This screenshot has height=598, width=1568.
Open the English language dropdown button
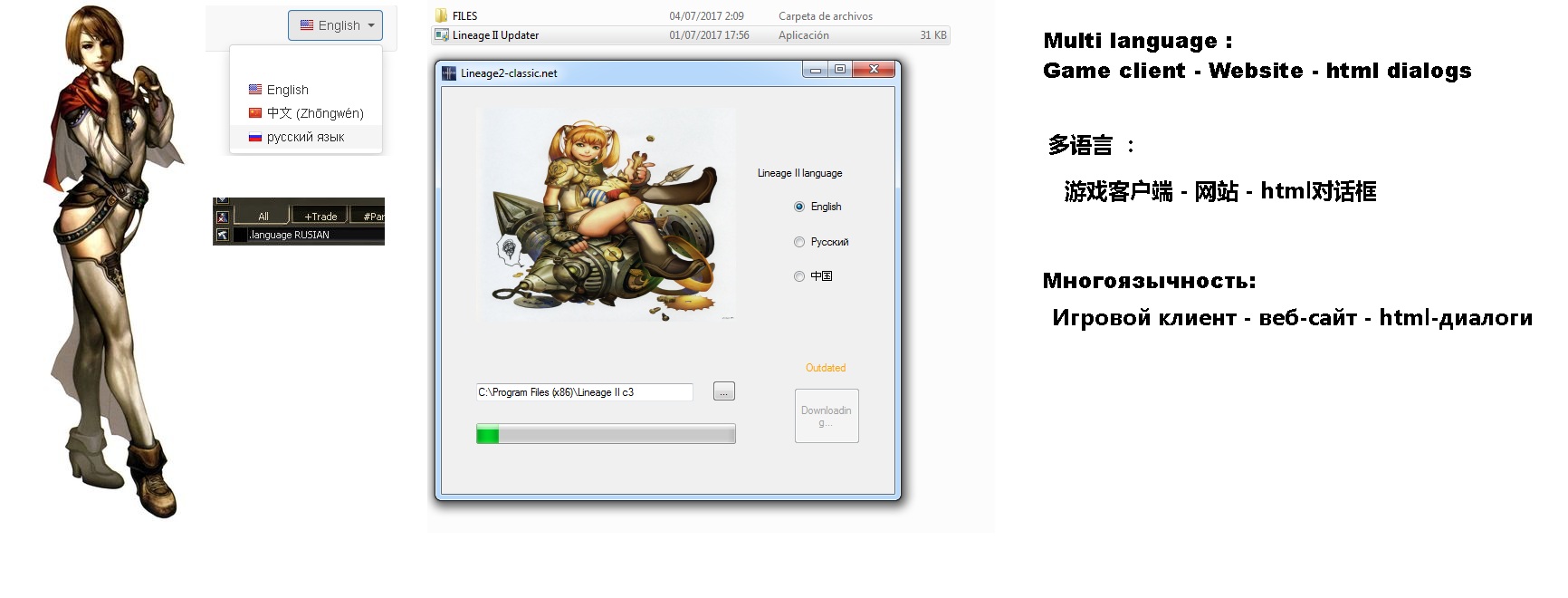tap(335, 25)
